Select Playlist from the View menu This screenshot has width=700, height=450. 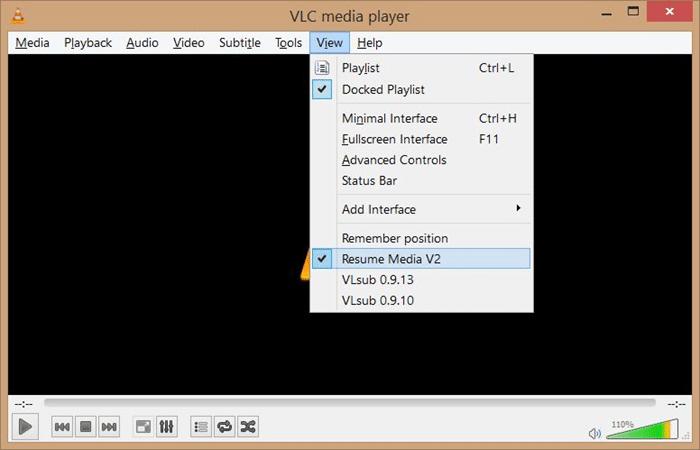[421, 68]
